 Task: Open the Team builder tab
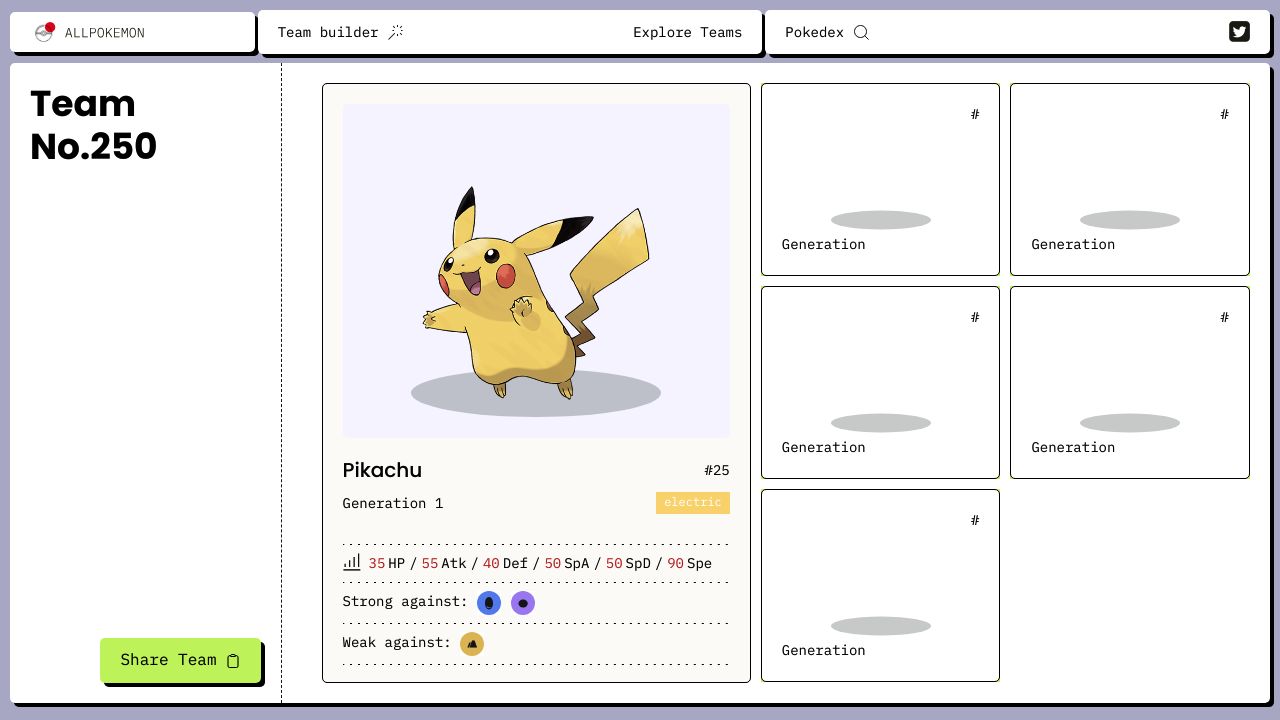point(328,32)
